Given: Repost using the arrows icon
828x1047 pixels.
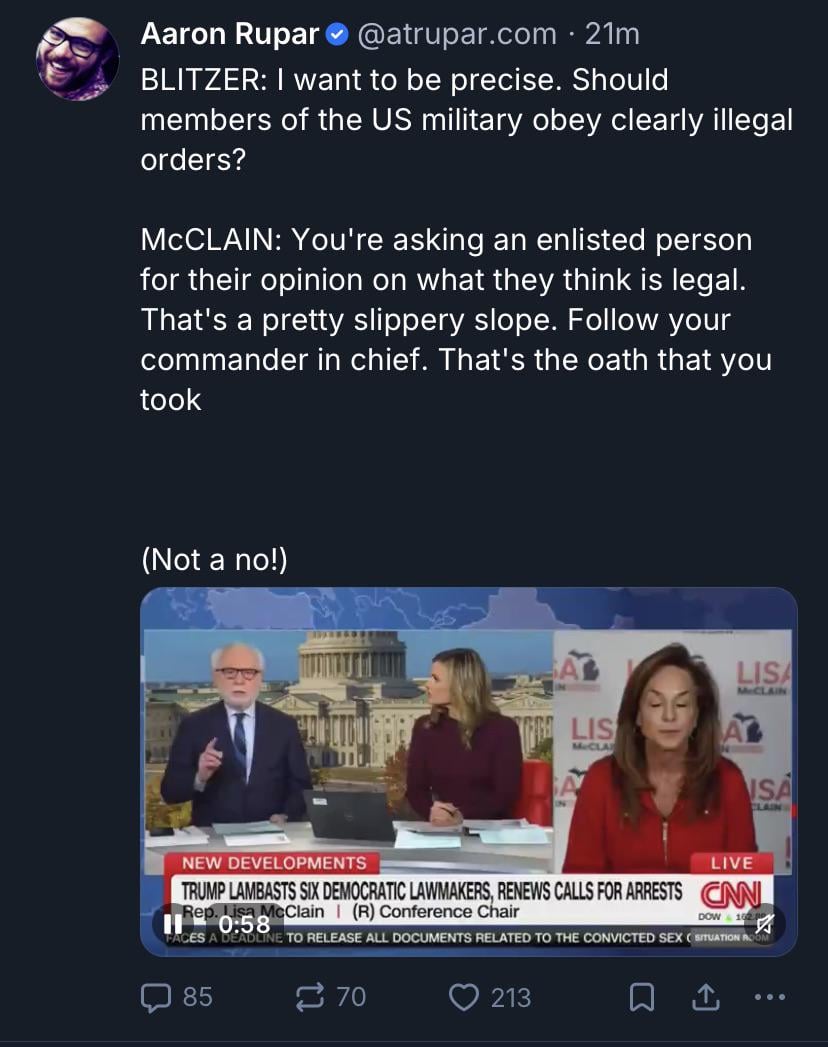Looking at the screenshot, I should pos(310,997).
